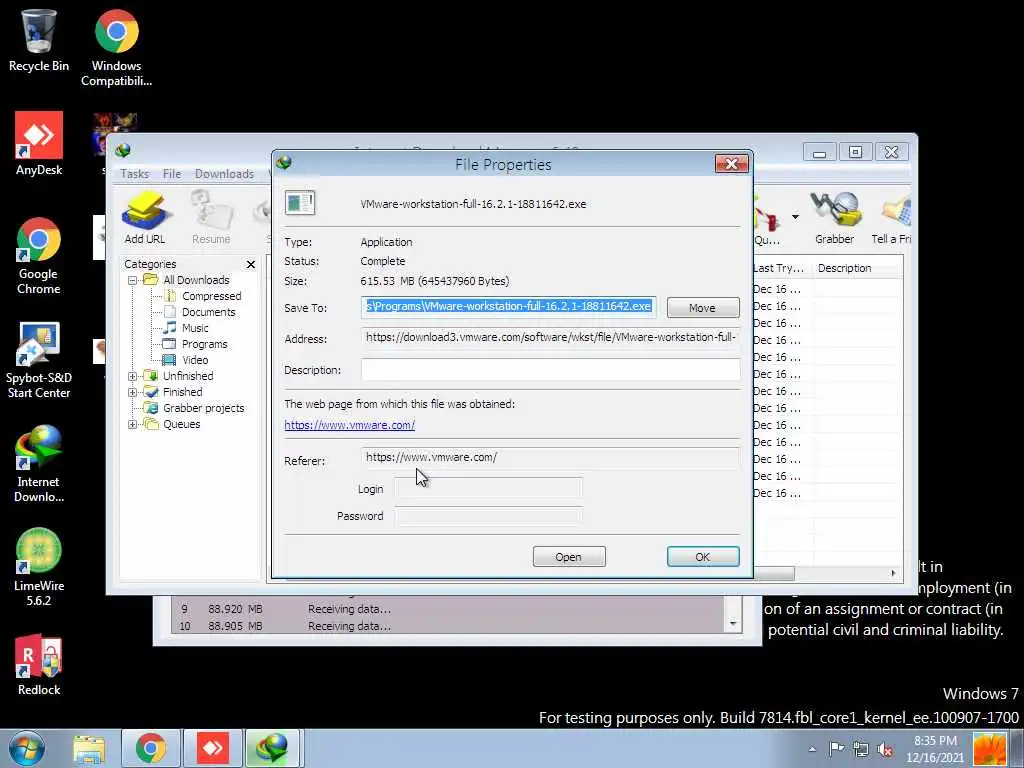This screenshot has width=1024, height=768.
Task: Expand the Queues category
Action: (x=133, y=424)
